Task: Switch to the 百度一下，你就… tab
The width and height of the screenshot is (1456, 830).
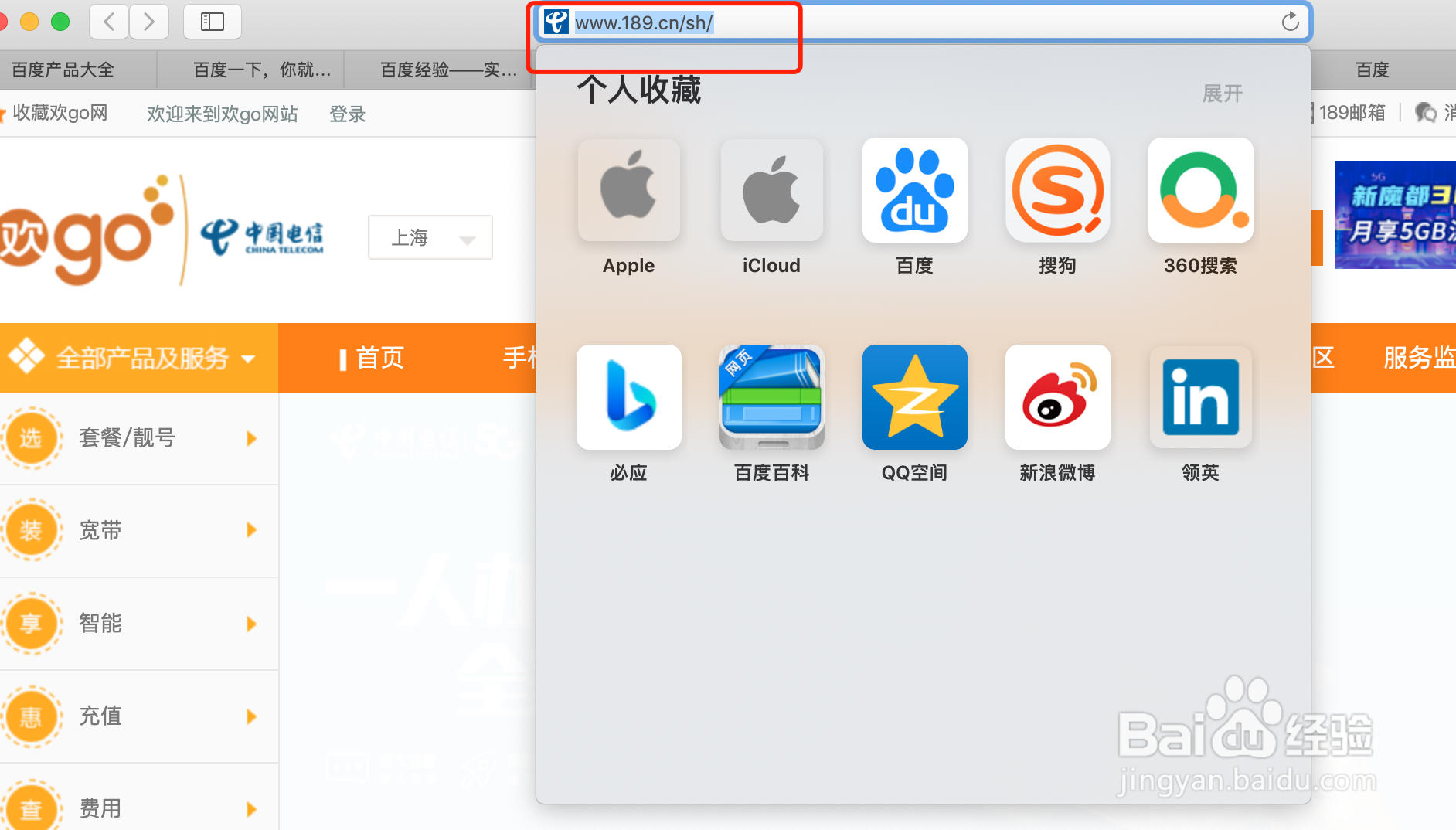Action: click(250, 70)
